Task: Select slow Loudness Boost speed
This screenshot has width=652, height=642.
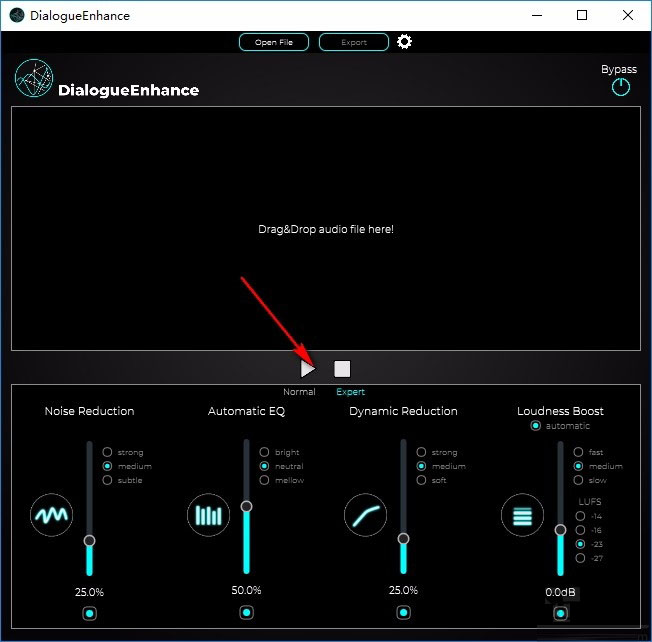Action: click(578, 480)
